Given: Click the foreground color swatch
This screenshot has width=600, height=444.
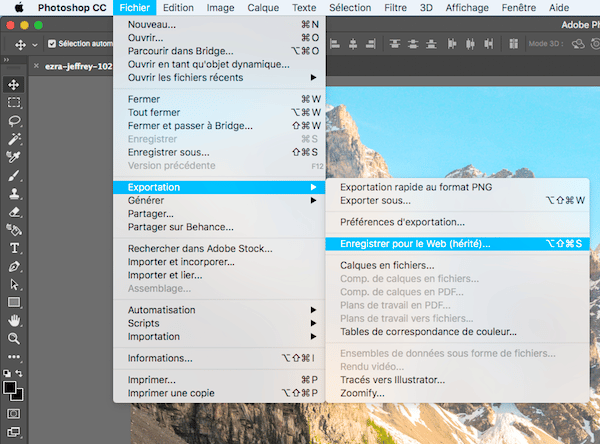Looking at the screenshot, I should [x=10, y=385].
